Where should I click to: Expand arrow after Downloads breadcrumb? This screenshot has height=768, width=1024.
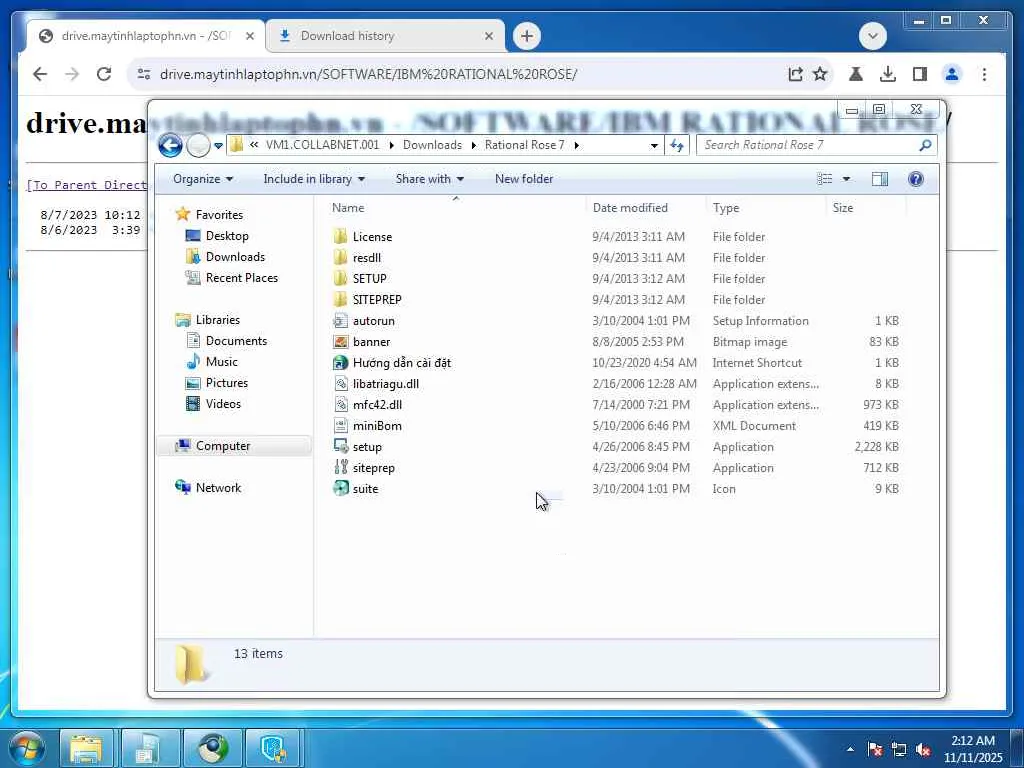tap(474, 145)
